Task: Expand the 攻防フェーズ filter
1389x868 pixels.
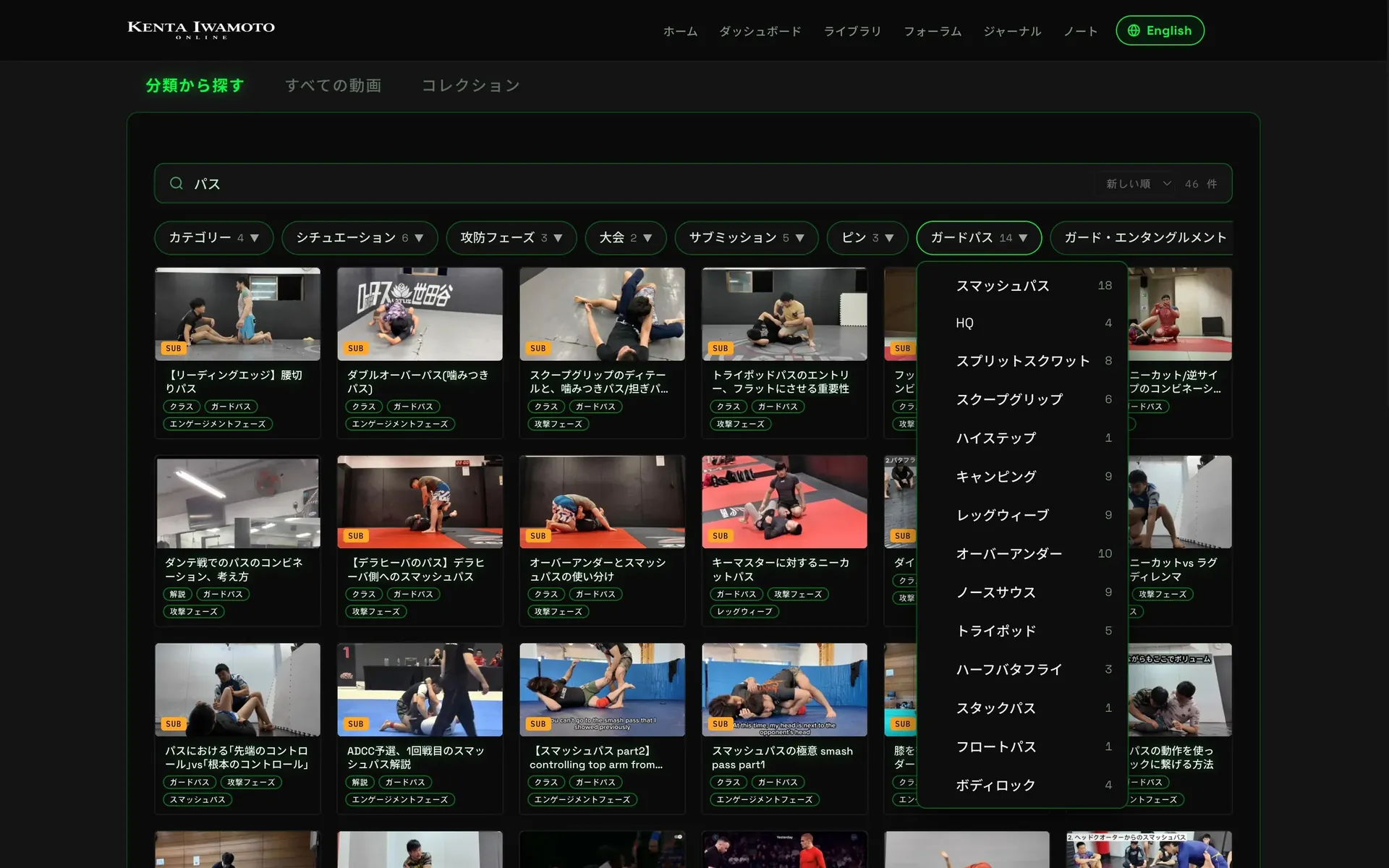Action: pyautogui.click(x=511, y=238)
